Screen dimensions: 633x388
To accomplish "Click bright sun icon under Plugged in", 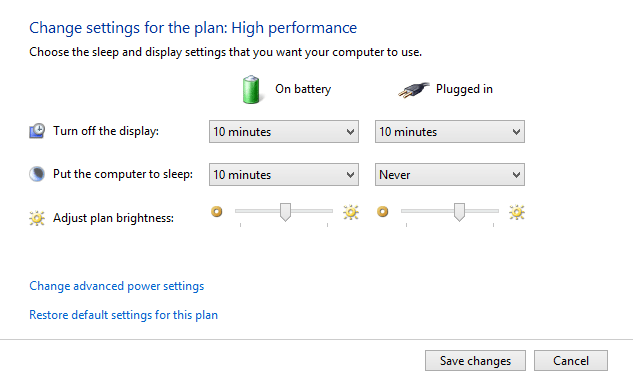I will (517, 212).
